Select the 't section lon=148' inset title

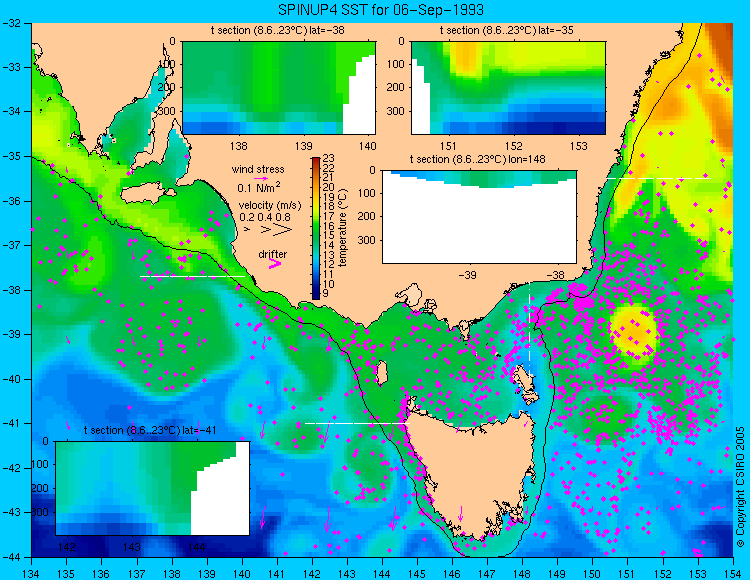(477, 159)
